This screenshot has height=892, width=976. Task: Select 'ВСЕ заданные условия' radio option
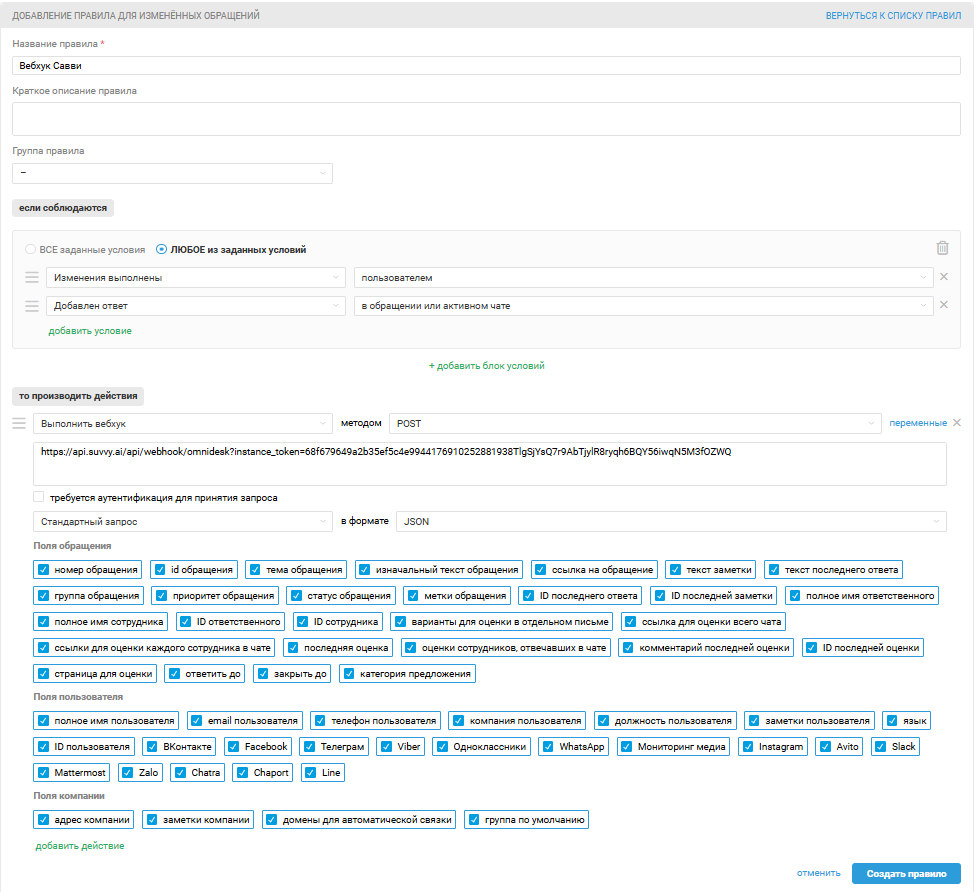(x=31, y=250)
